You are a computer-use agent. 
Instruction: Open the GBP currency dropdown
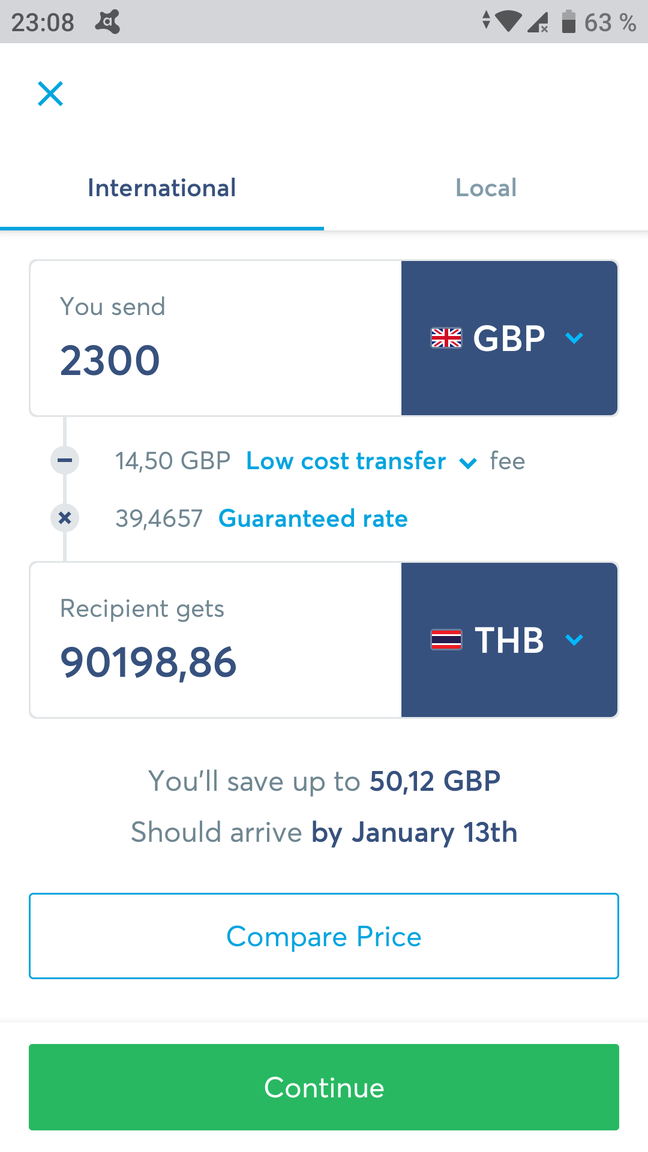pos(509,338)
